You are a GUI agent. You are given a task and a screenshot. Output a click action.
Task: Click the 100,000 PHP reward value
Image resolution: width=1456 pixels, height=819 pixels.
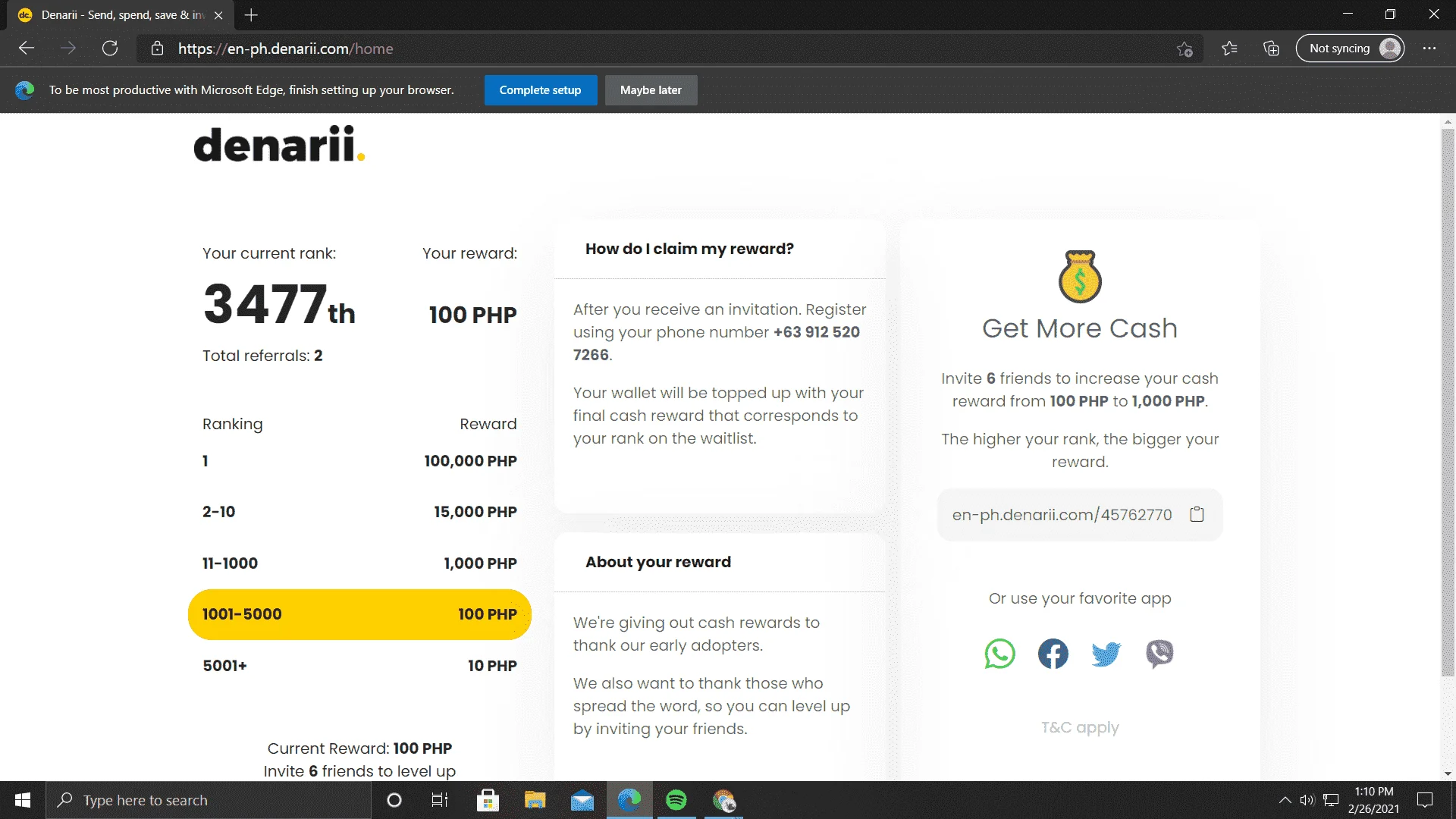470,461
